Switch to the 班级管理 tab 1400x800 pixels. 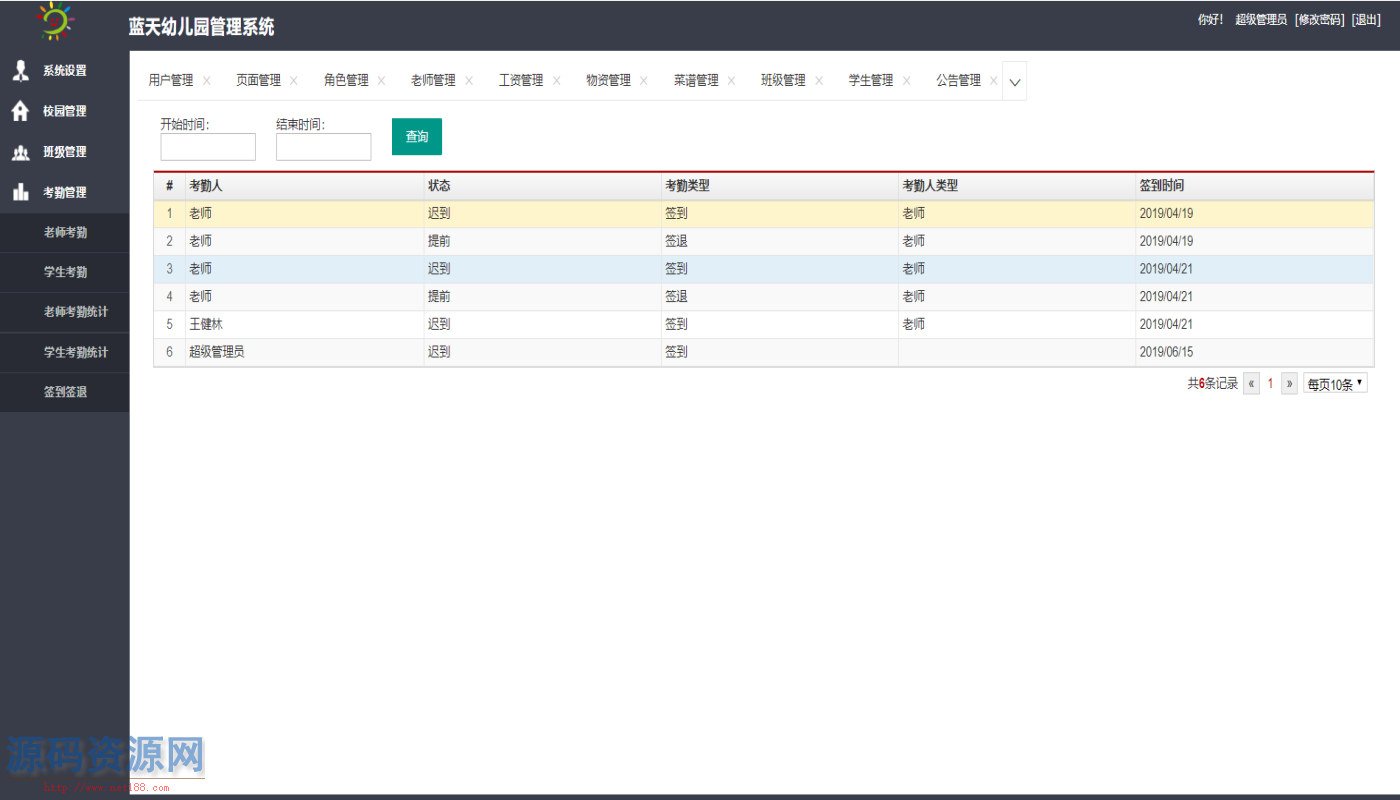(783, 81)
